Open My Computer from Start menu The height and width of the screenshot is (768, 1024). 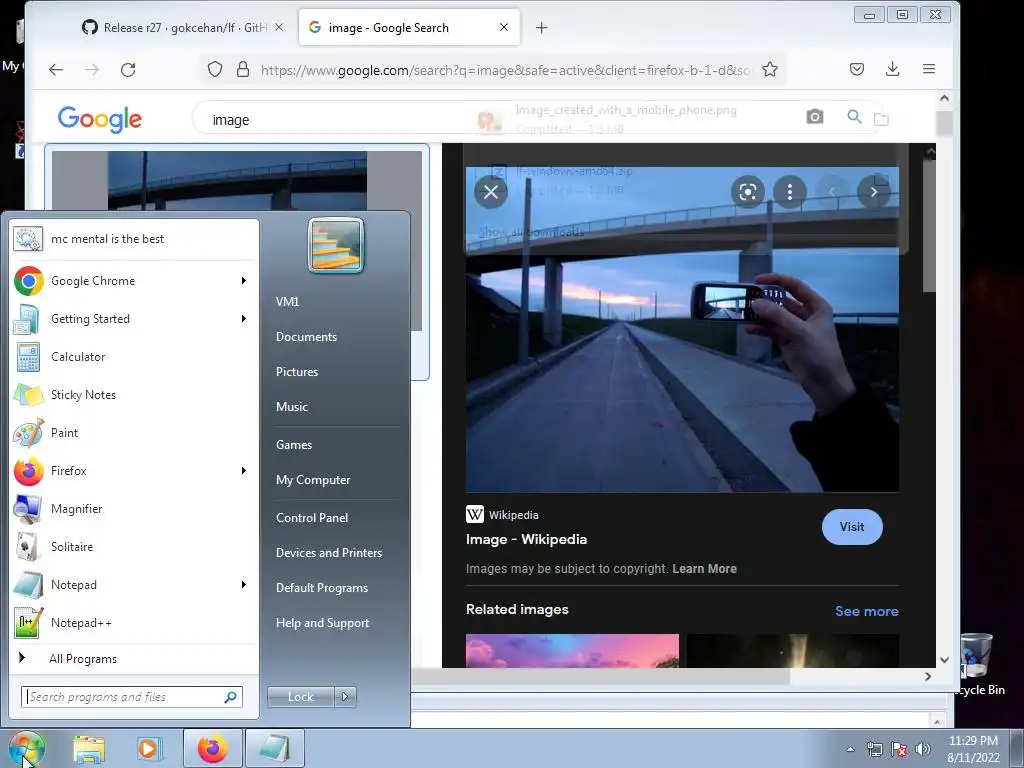(313, 480)
